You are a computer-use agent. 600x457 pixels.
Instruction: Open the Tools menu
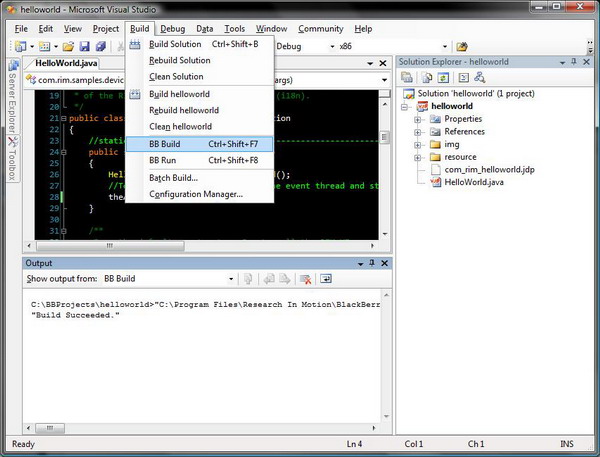234,29
